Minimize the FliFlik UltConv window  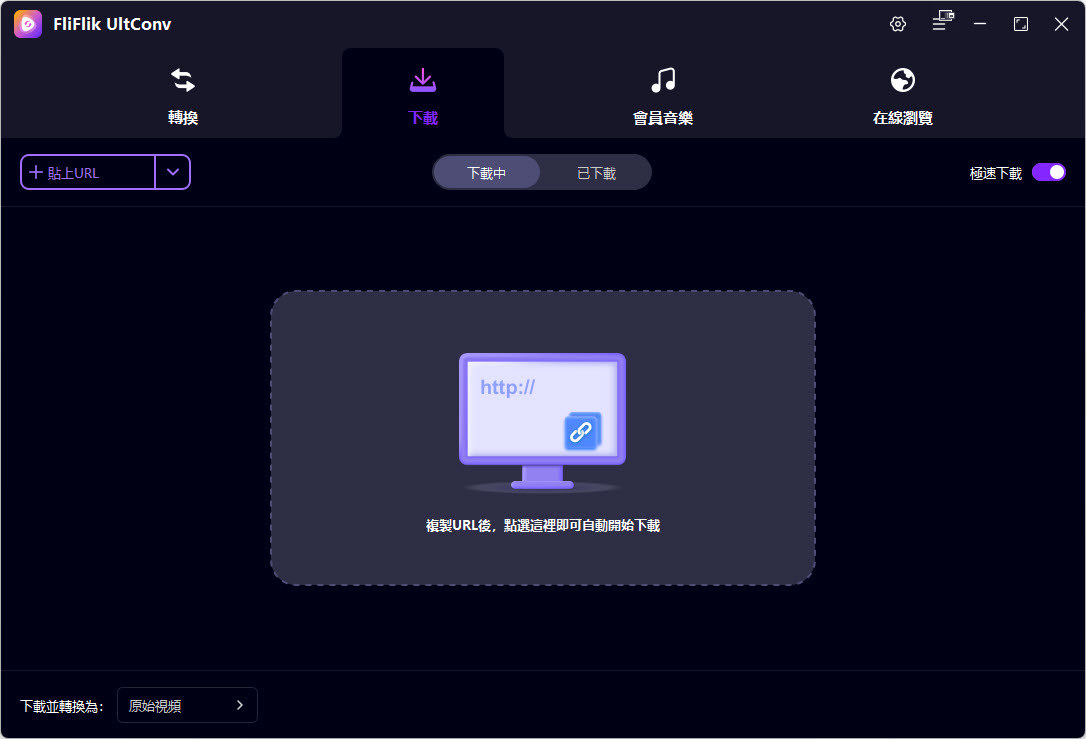click(979, 24)
